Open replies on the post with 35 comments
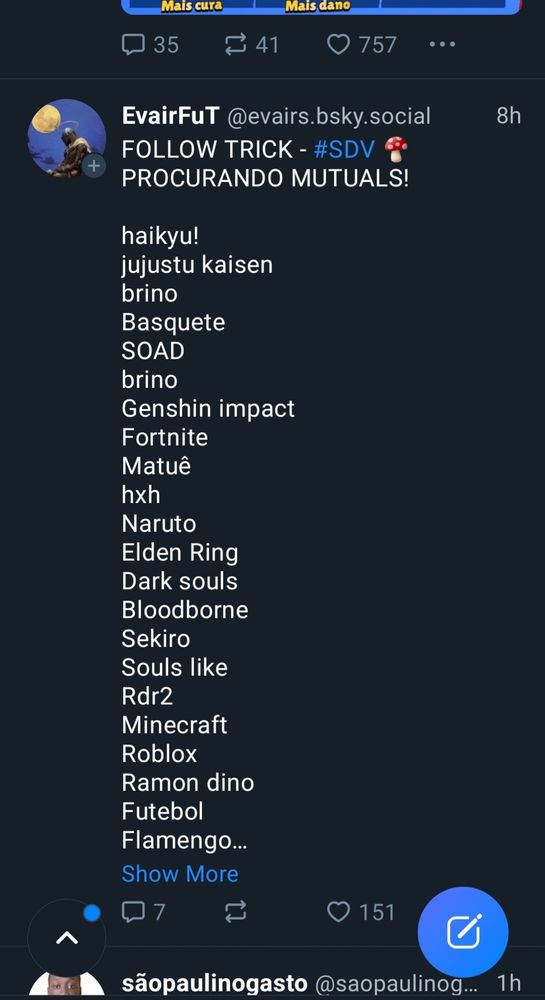Image resolution: width=545 pixels, height=1000 pixels. click(x=150, y=45)
